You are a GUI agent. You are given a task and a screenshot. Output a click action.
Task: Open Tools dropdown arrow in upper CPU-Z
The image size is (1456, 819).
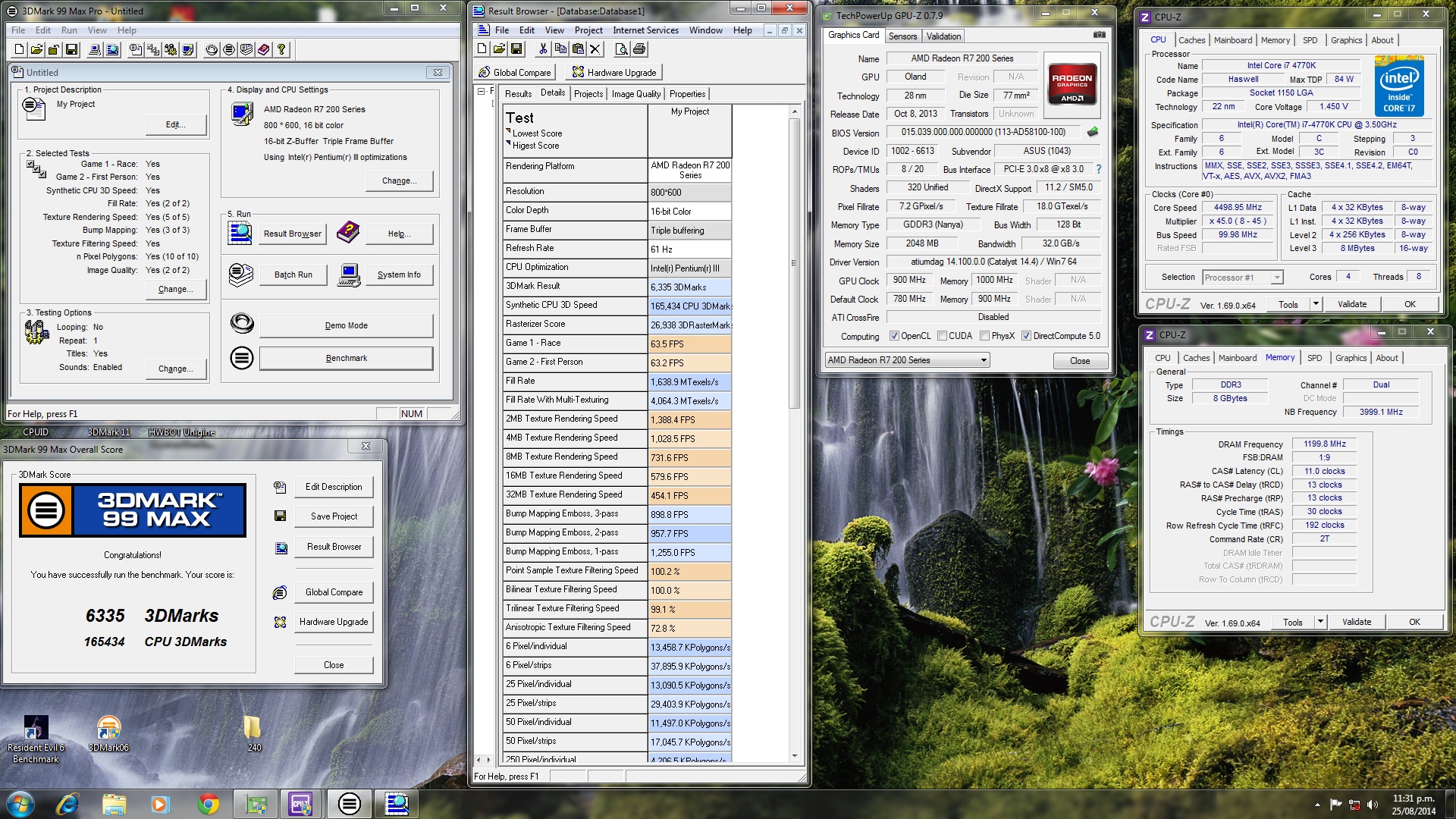[1316, 304]
